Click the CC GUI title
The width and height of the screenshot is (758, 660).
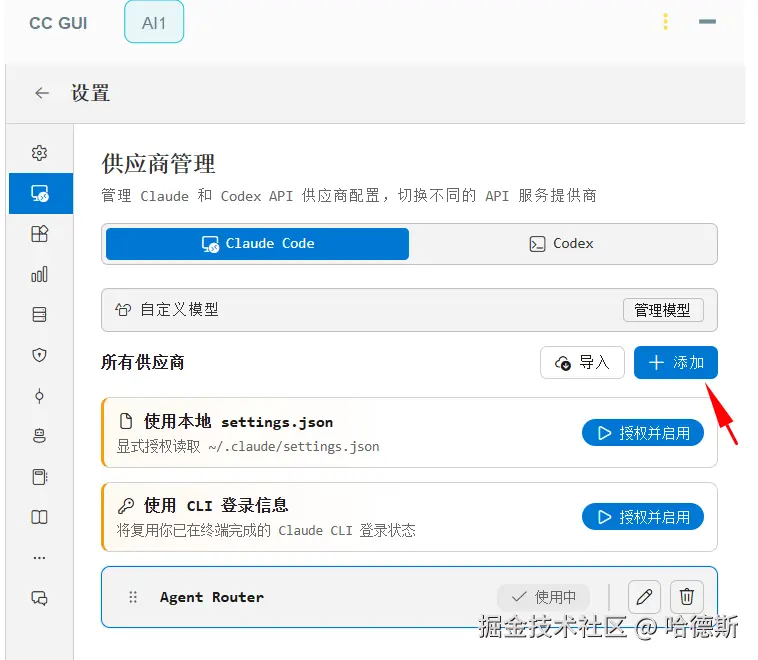pyautogui.click(x=58, y=23)
